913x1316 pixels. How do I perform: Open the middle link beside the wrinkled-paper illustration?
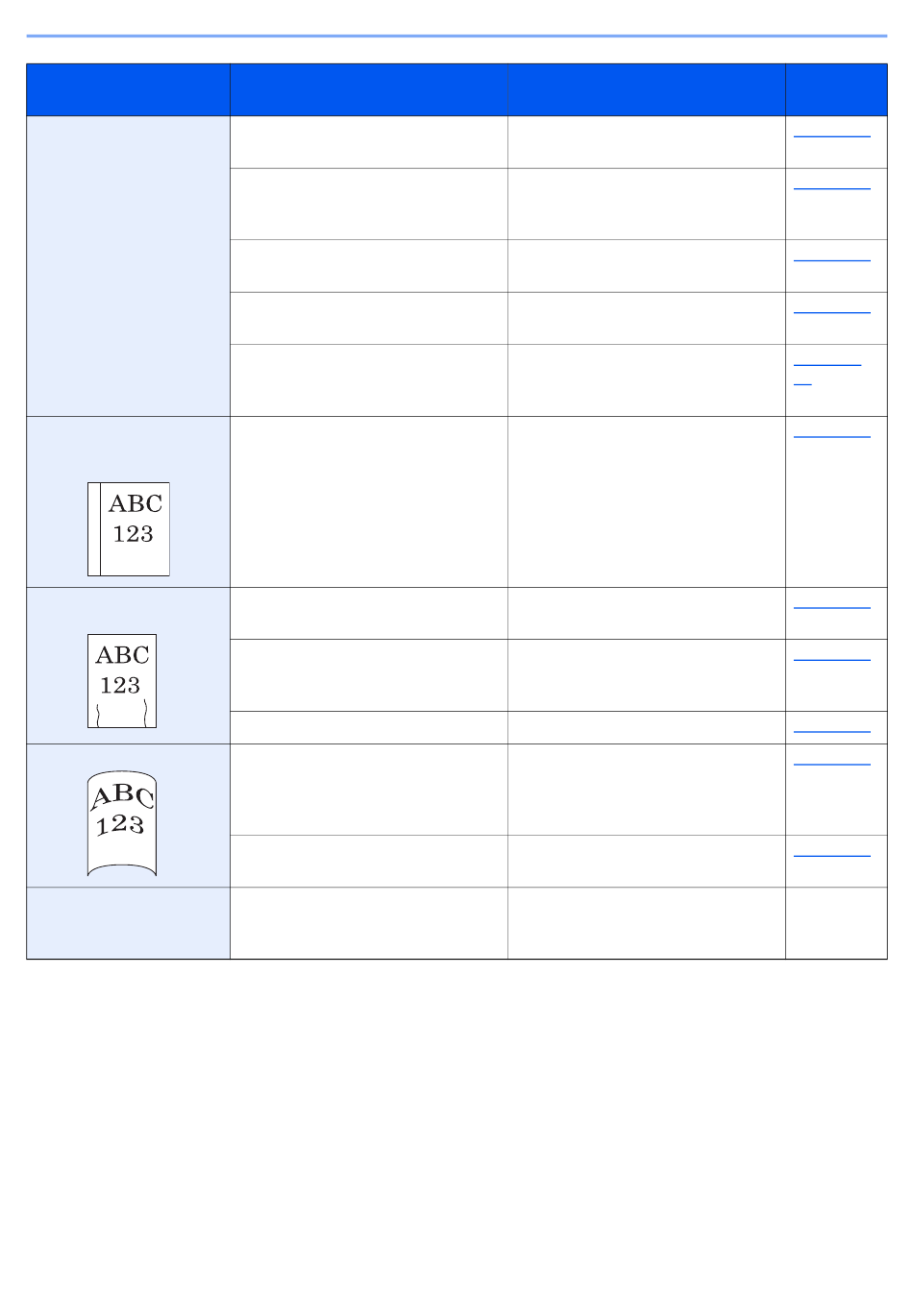point(831,659)
